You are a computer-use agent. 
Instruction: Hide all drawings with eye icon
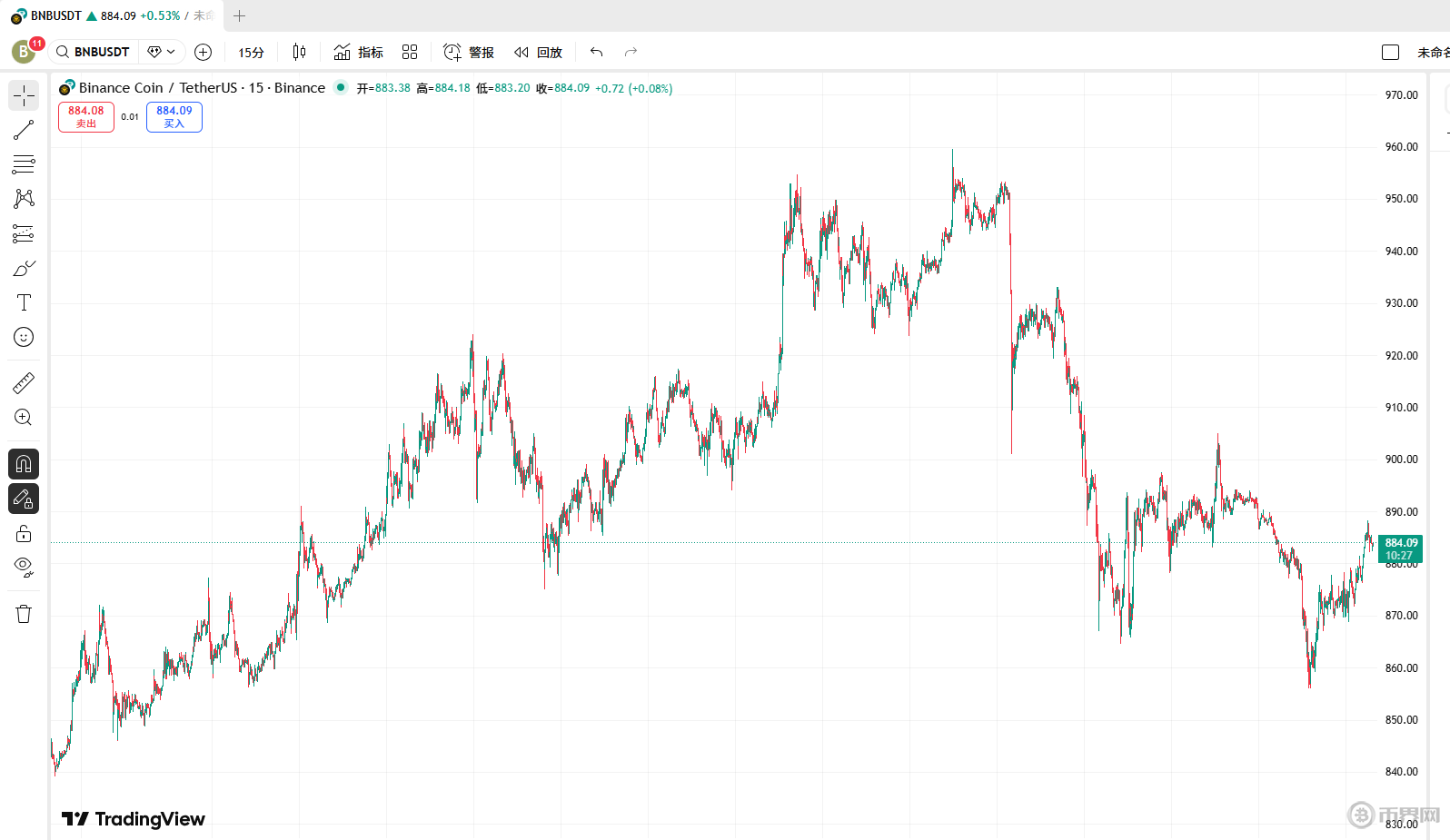[24, 568]
